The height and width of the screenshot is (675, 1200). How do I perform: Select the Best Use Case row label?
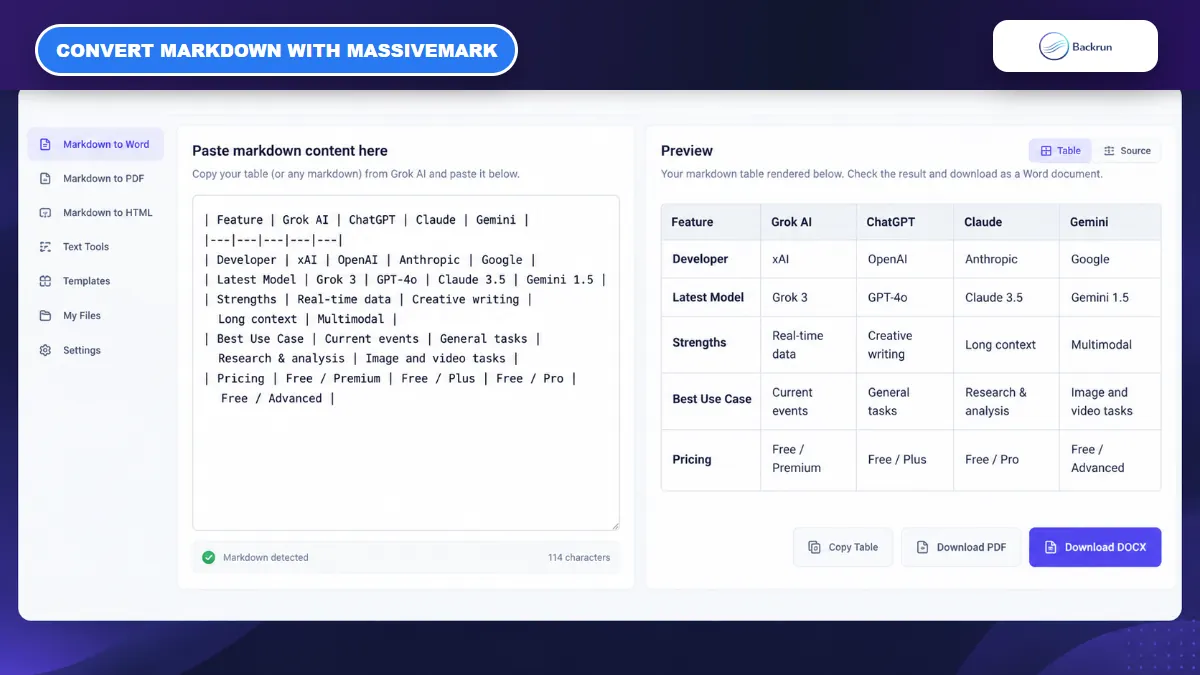tap(712, 399)
